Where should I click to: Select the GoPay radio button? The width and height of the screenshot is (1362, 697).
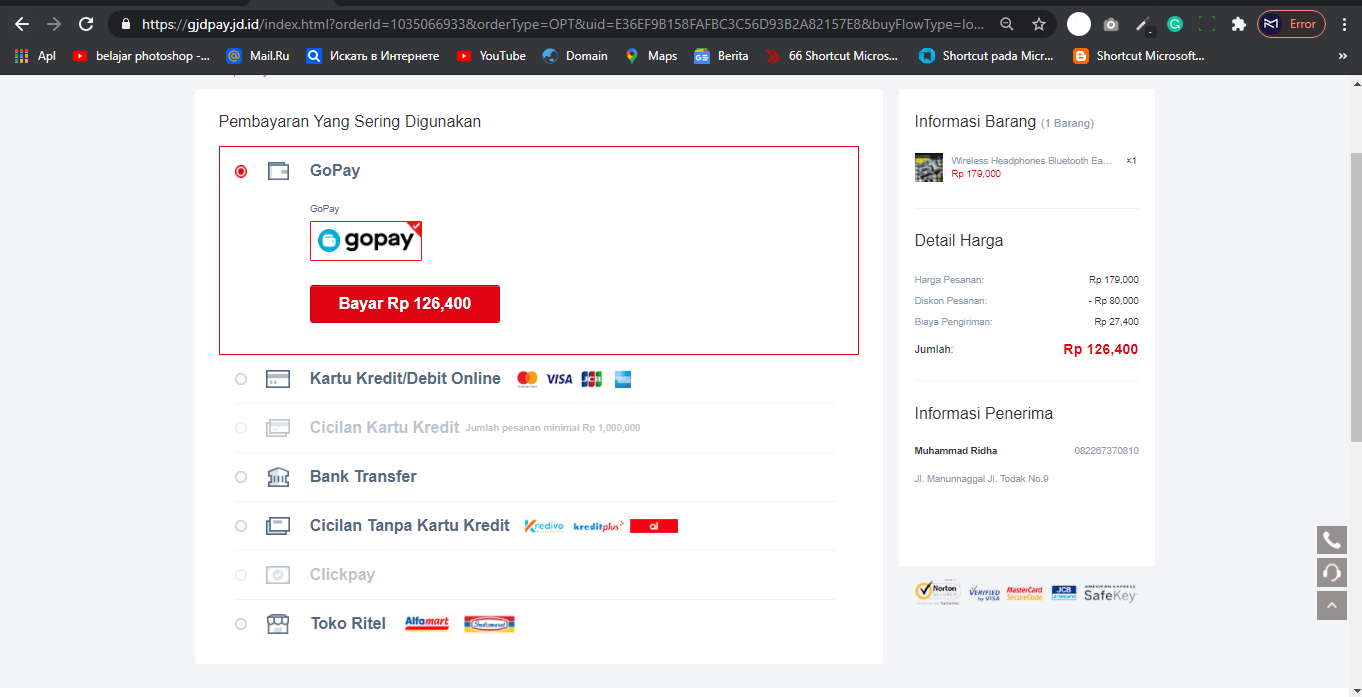[x=241, y=172]
